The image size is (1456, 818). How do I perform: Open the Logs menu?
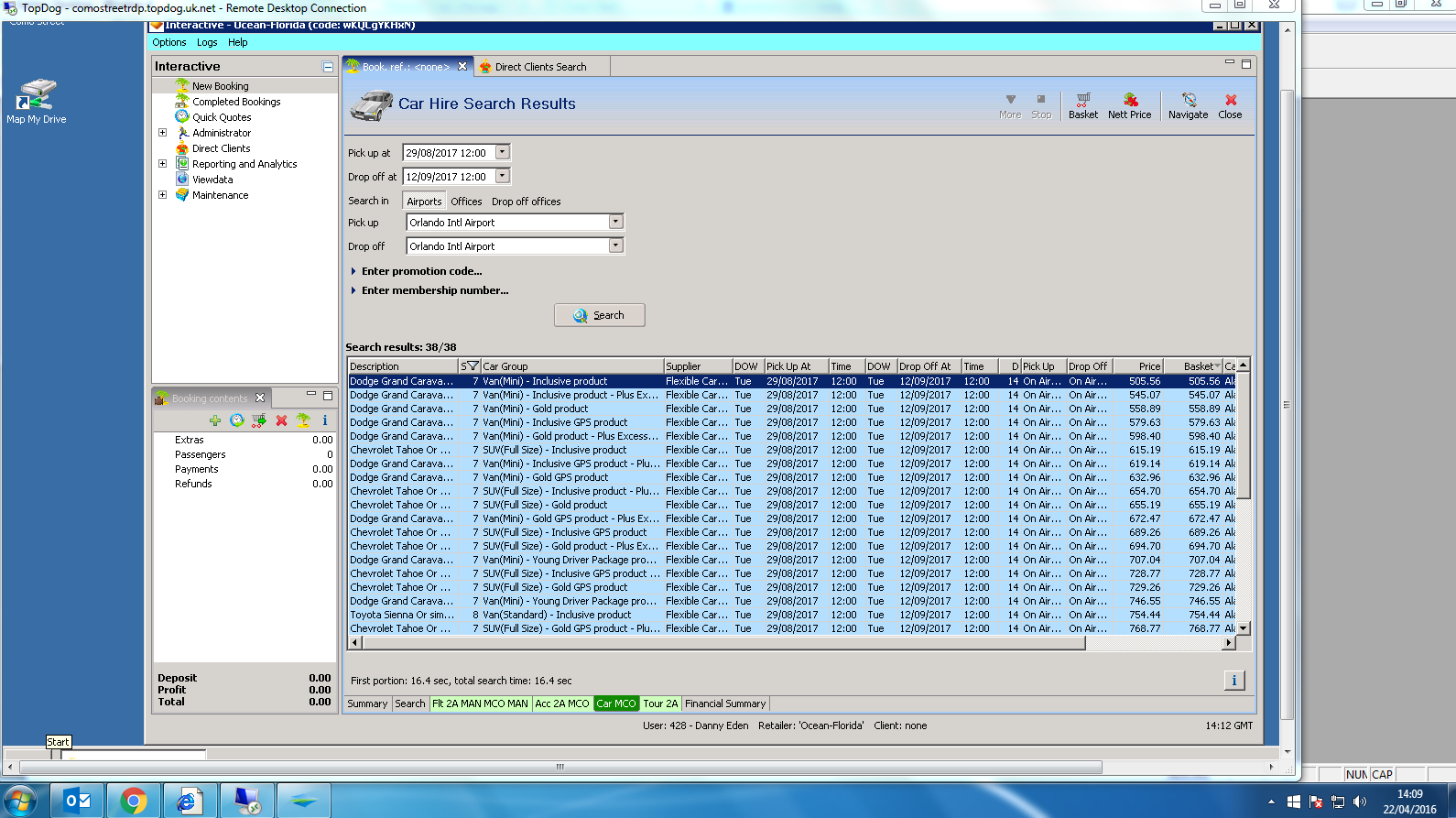tap(207, 42)
